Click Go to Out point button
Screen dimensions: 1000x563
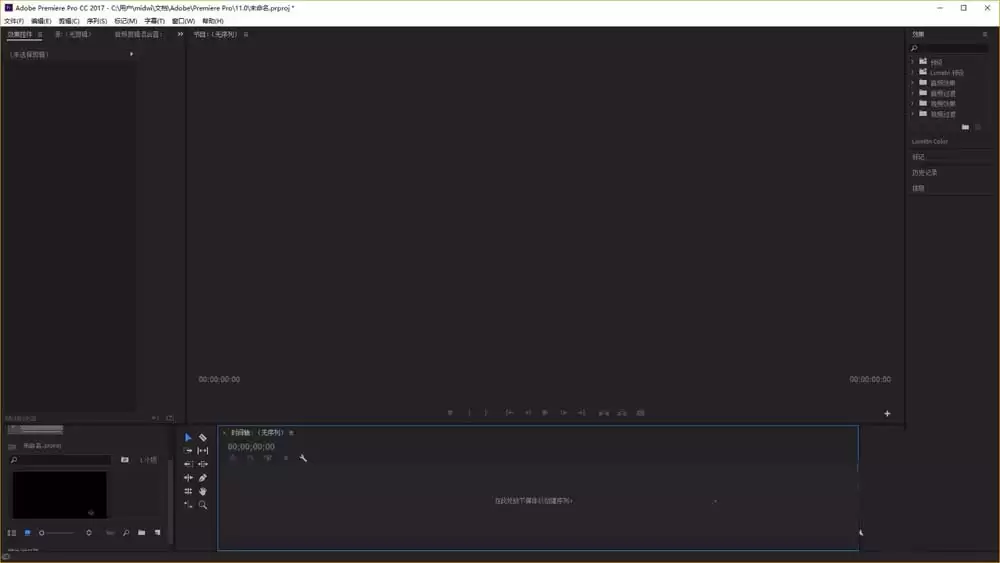pyautogui.click(x=582, y=413)
